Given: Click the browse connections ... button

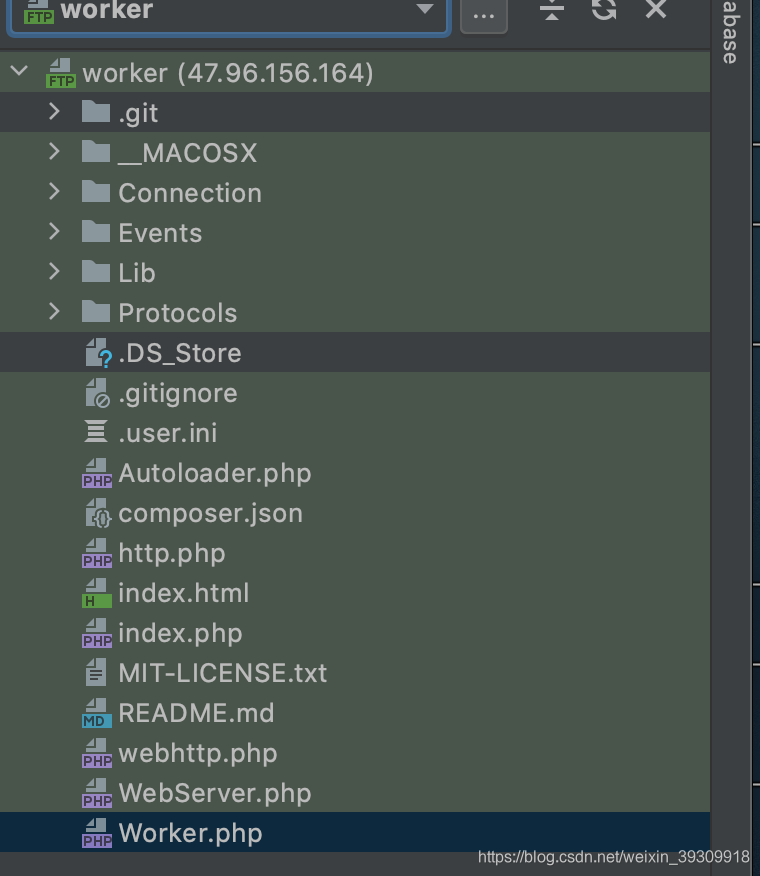Looking at the screenshot, I should 483,13.
